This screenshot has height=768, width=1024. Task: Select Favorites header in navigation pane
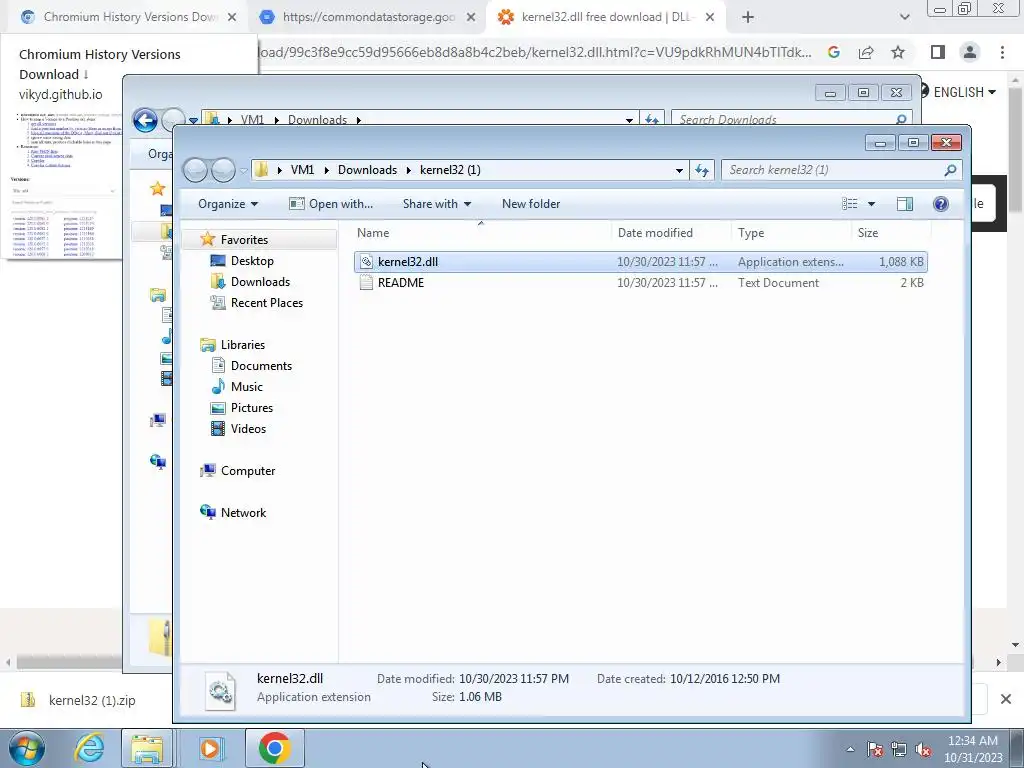point(244,240)
